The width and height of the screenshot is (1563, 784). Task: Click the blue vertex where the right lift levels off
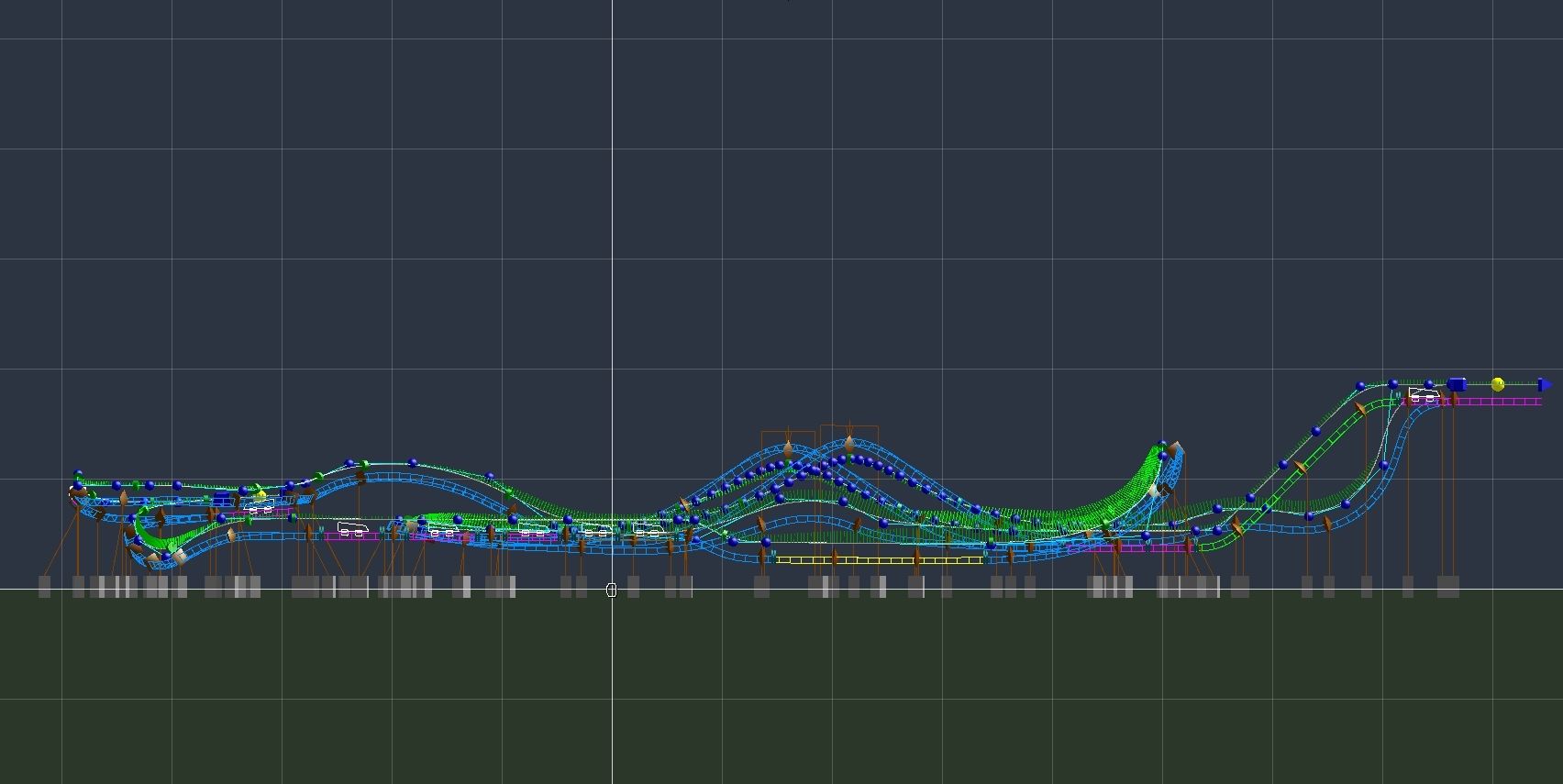(x=1361, y=386)
